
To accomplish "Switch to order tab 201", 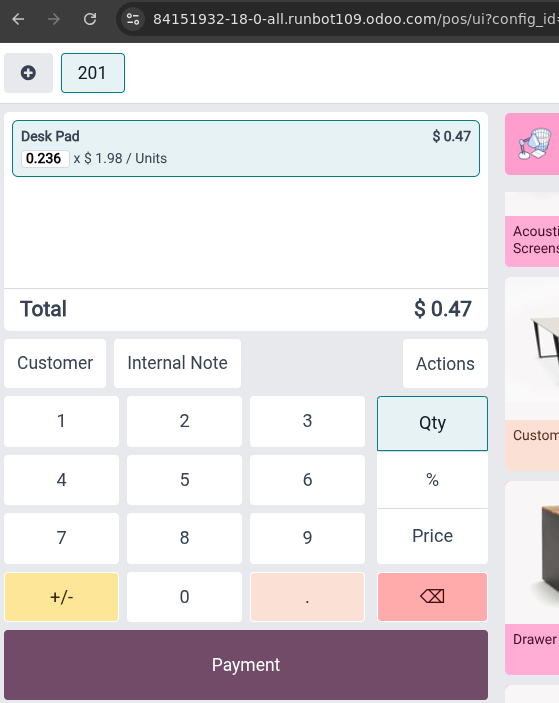I will [93, 73].
